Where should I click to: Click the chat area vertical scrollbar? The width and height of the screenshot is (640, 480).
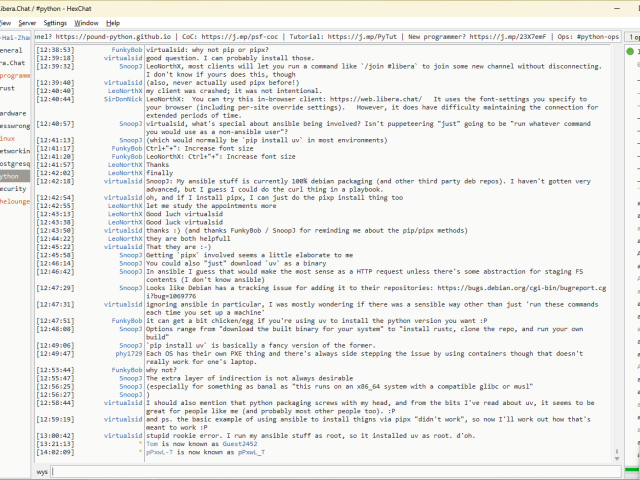click(x=620, y=250)
